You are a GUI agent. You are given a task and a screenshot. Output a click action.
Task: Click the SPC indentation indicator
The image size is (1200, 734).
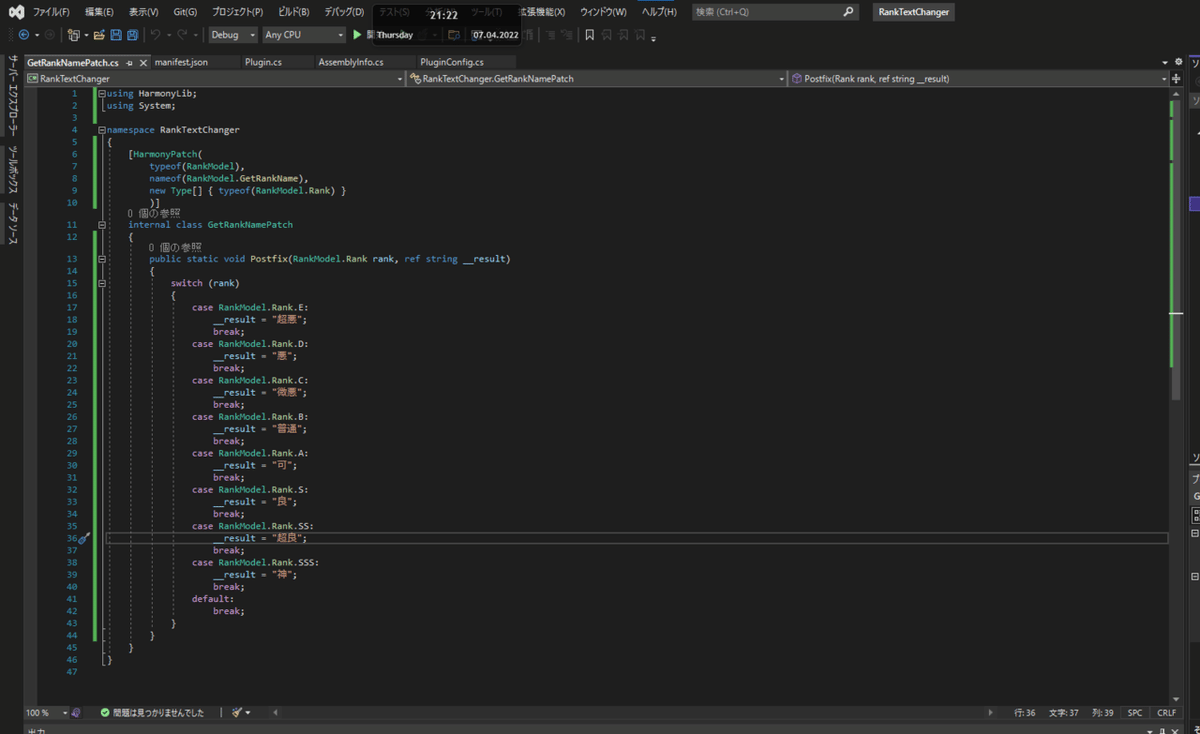1135,713
